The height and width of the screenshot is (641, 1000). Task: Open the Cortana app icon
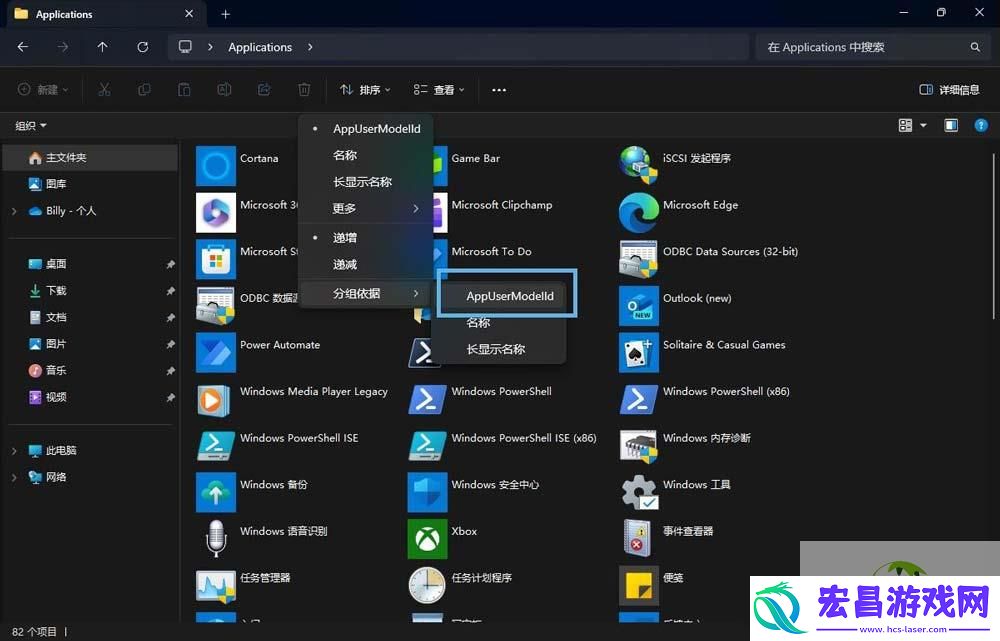(x=216, y=166)
